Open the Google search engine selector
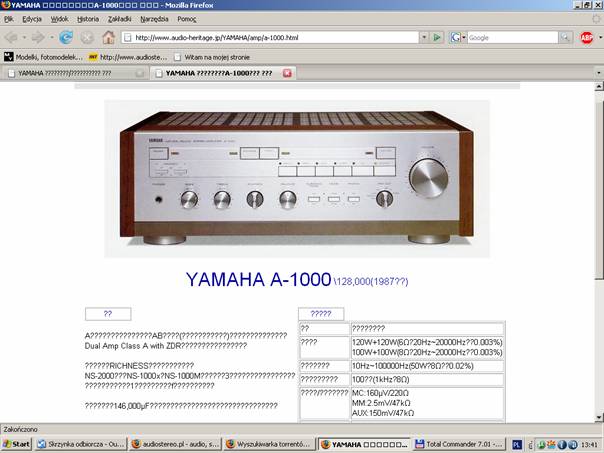Viewport: 604px width, 453px height. pyautogui.click(x=458, y=37)
